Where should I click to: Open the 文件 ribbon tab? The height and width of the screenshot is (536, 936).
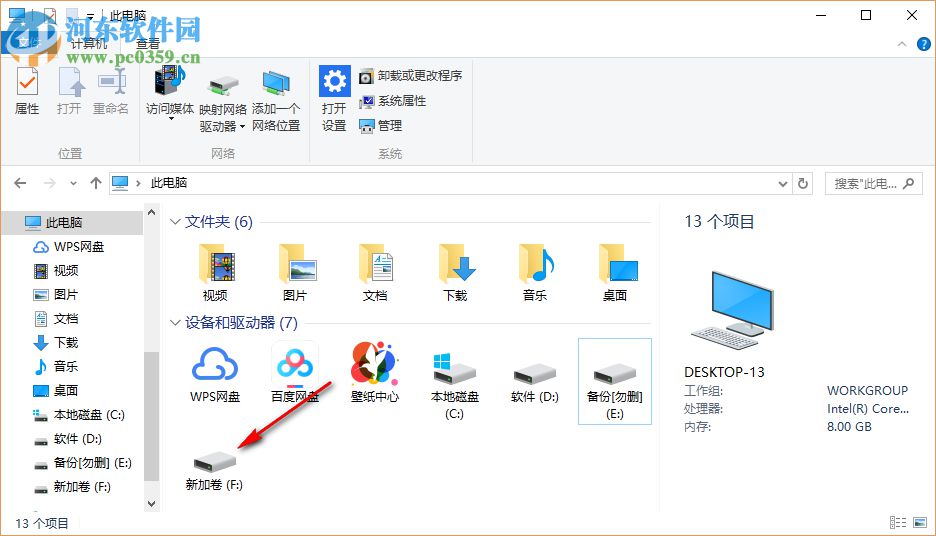click(30, 43)
